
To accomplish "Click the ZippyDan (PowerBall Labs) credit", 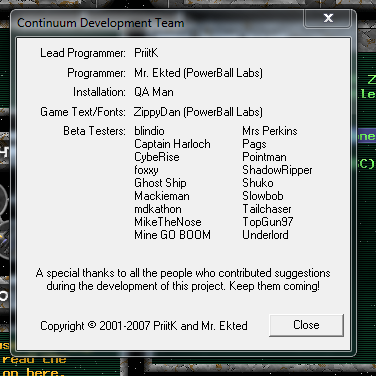I will [198, 112].
